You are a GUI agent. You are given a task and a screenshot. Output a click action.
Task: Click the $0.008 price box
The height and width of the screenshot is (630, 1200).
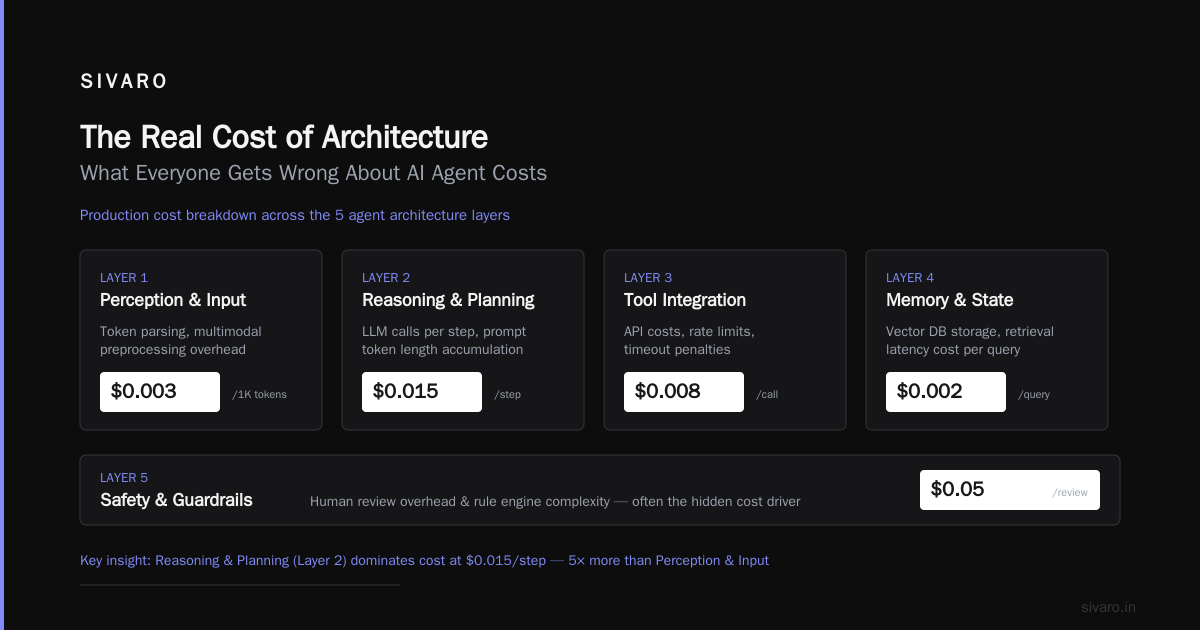coord(684,392)
